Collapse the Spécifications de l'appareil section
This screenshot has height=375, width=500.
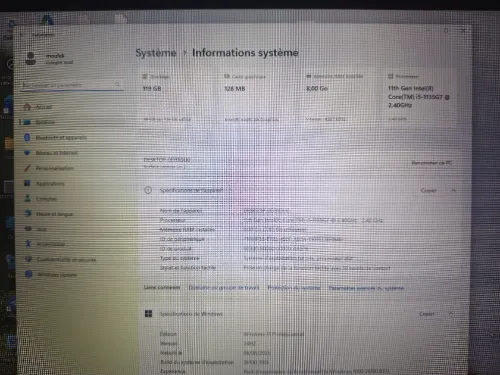(x=453, y=190)
